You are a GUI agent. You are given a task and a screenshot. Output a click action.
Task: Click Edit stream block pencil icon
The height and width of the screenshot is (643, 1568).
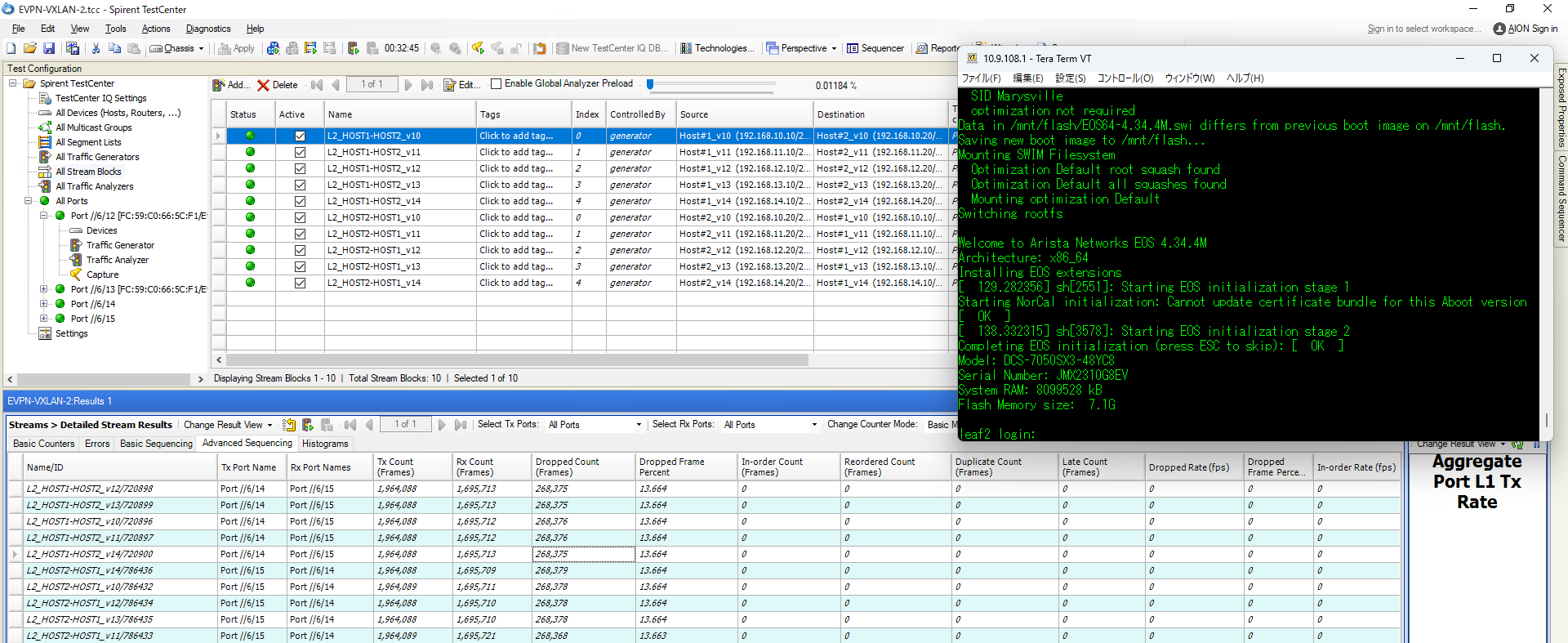(450, 85)
